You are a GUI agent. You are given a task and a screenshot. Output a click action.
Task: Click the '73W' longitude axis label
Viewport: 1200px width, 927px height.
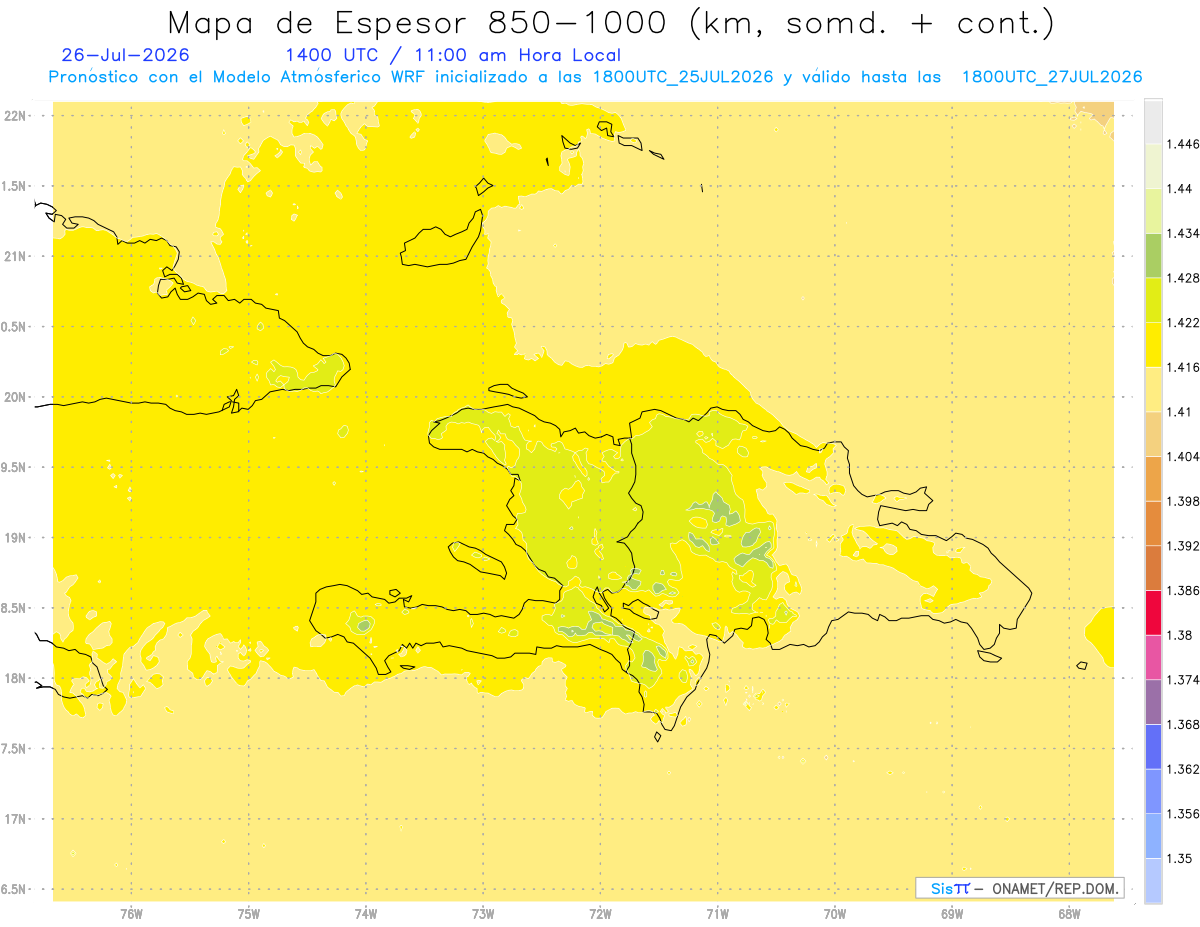483,914
